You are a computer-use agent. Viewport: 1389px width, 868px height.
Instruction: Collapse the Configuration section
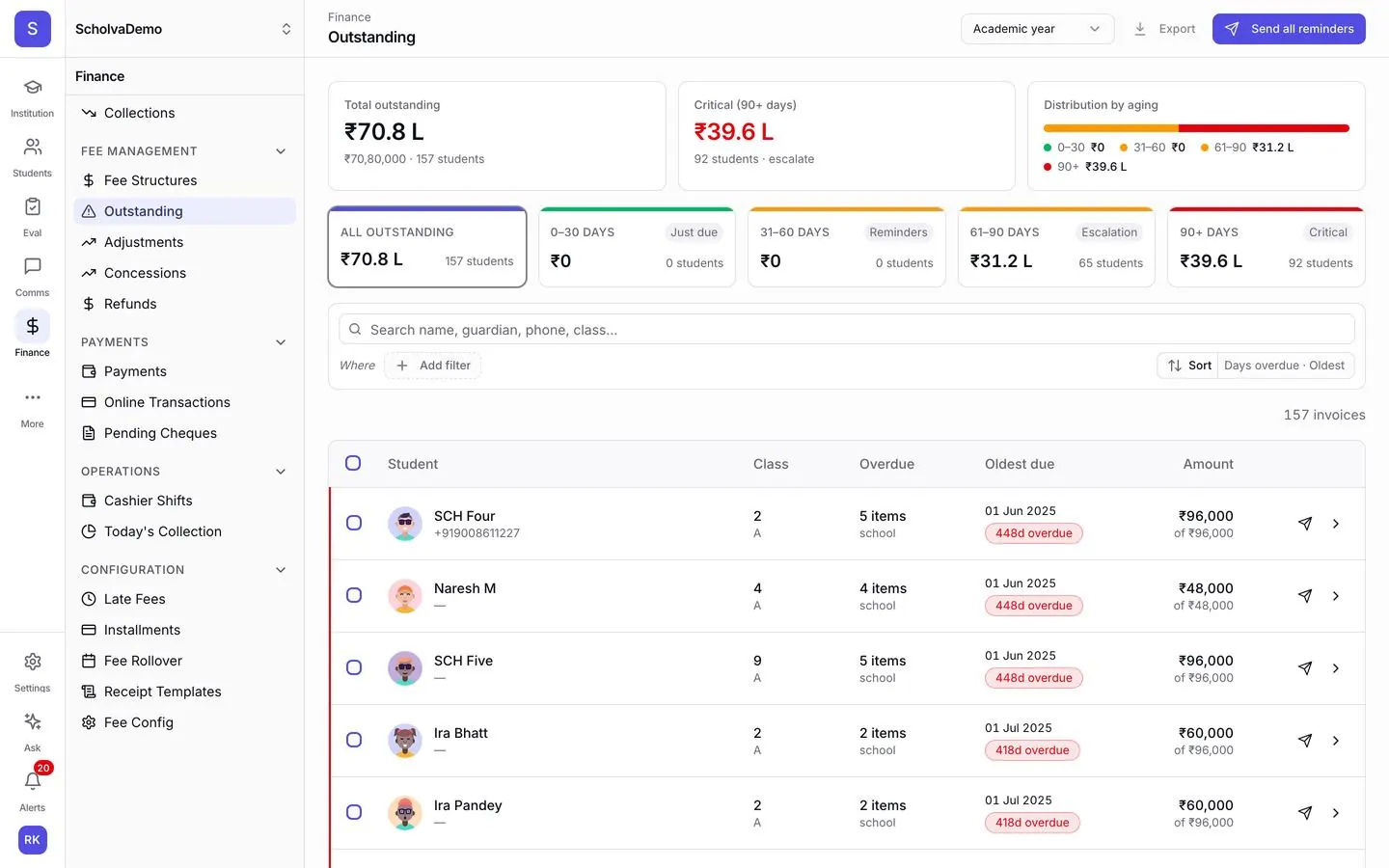click(281, 570)
